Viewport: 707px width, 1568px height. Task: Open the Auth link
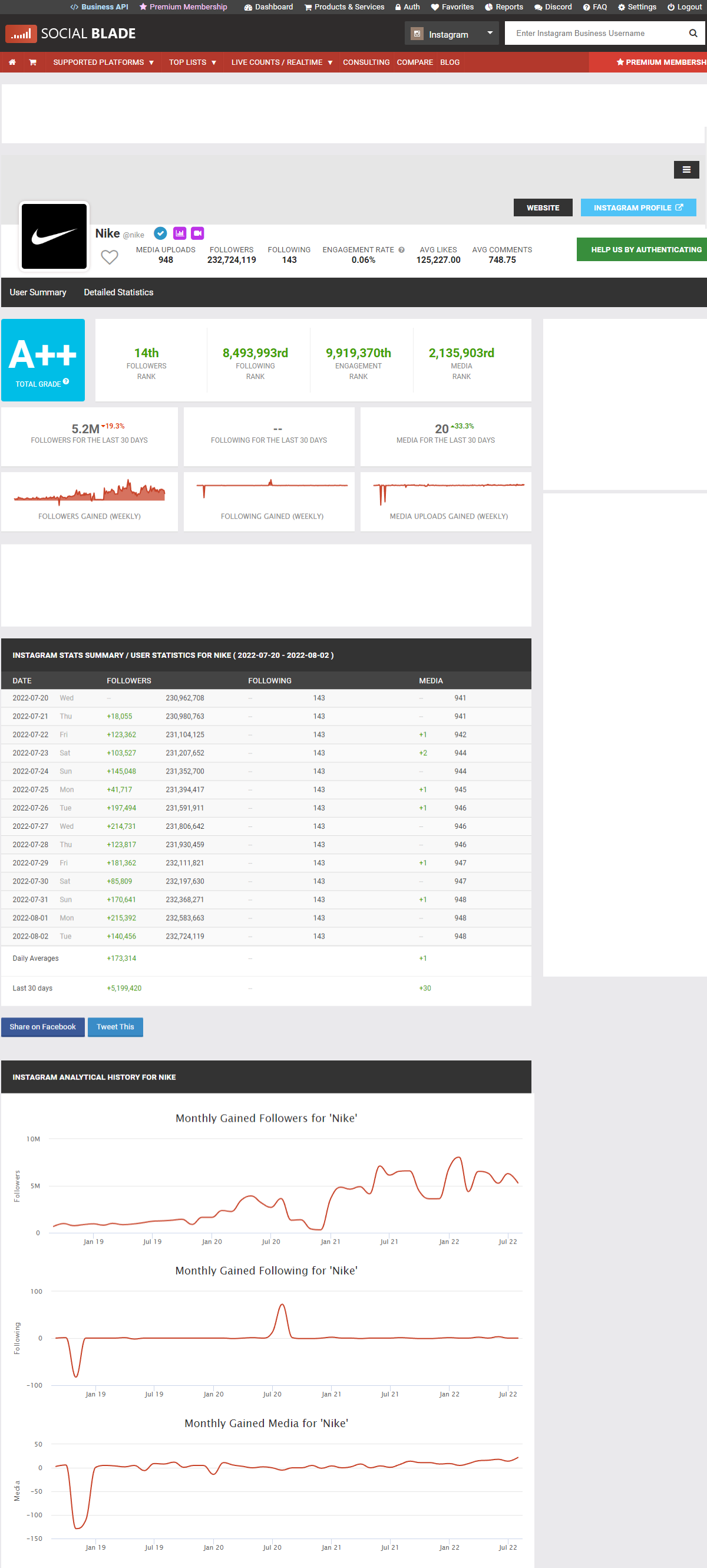tap(407, 6)
